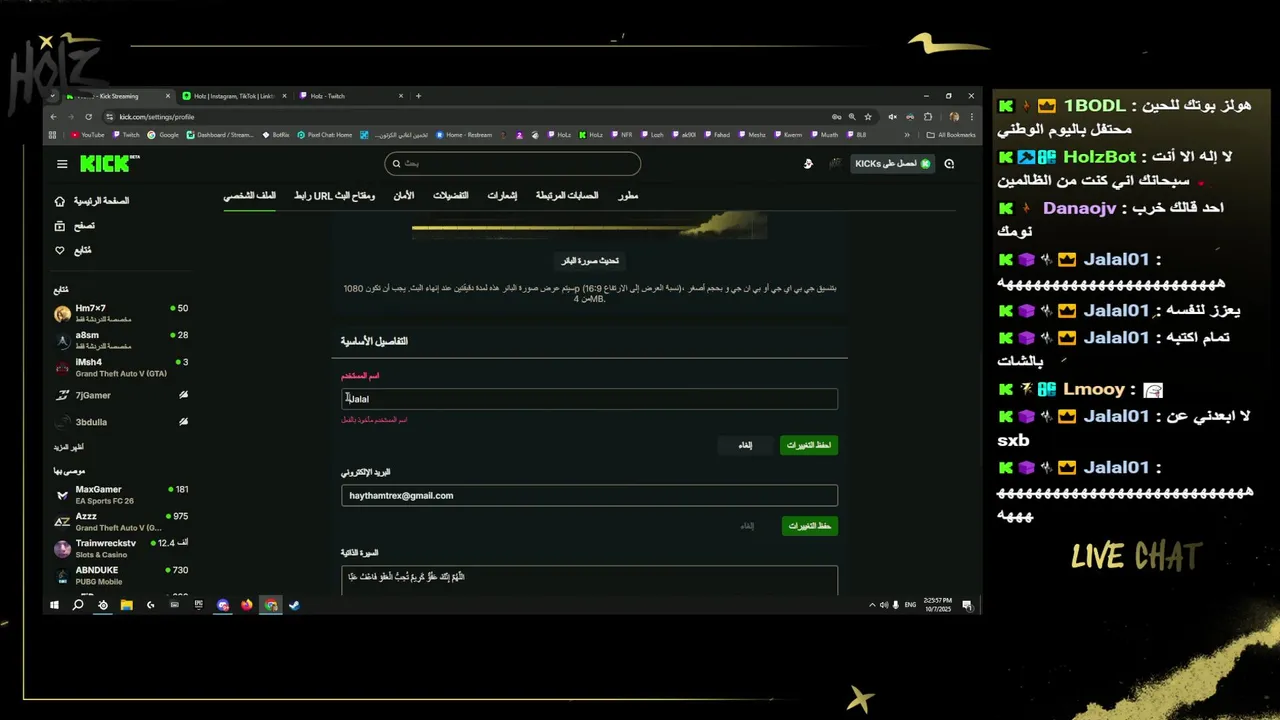Click the Get KICKs button
The image size is (1280, 720).
(x=892, y=163)
